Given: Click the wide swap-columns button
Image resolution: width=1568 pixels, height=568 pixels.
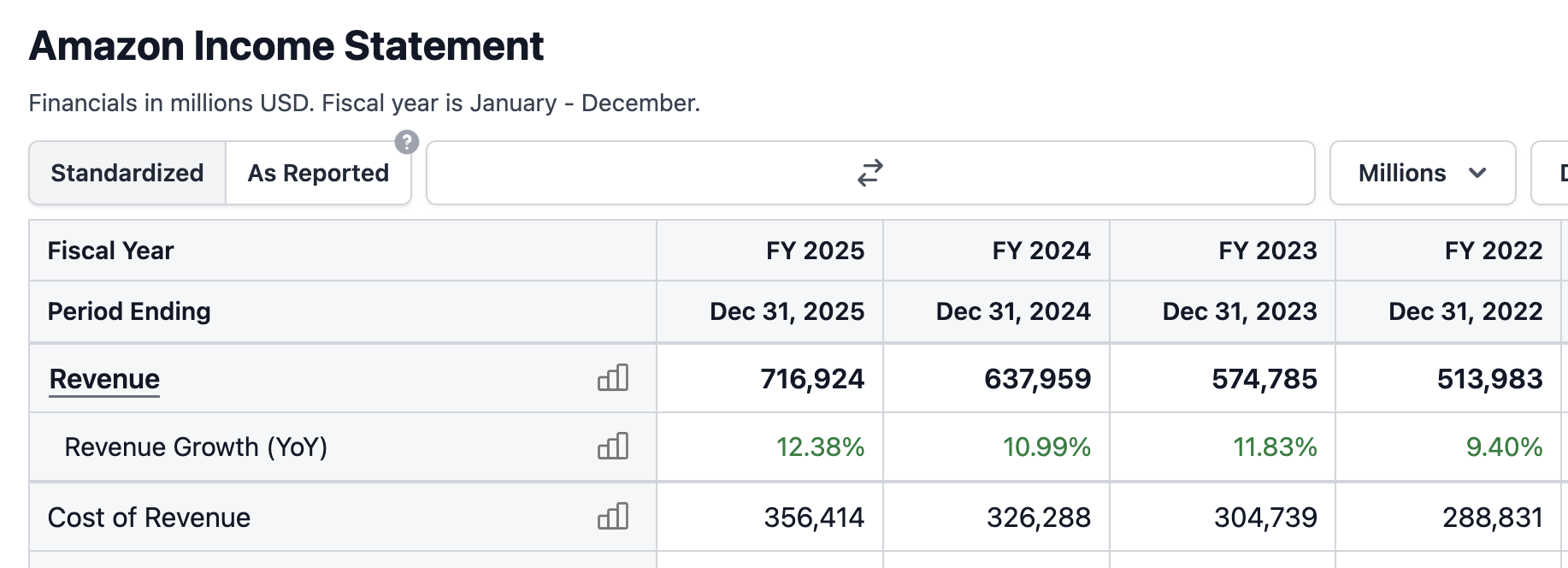Looking at the screenshot, I should (x=870, y=173).
